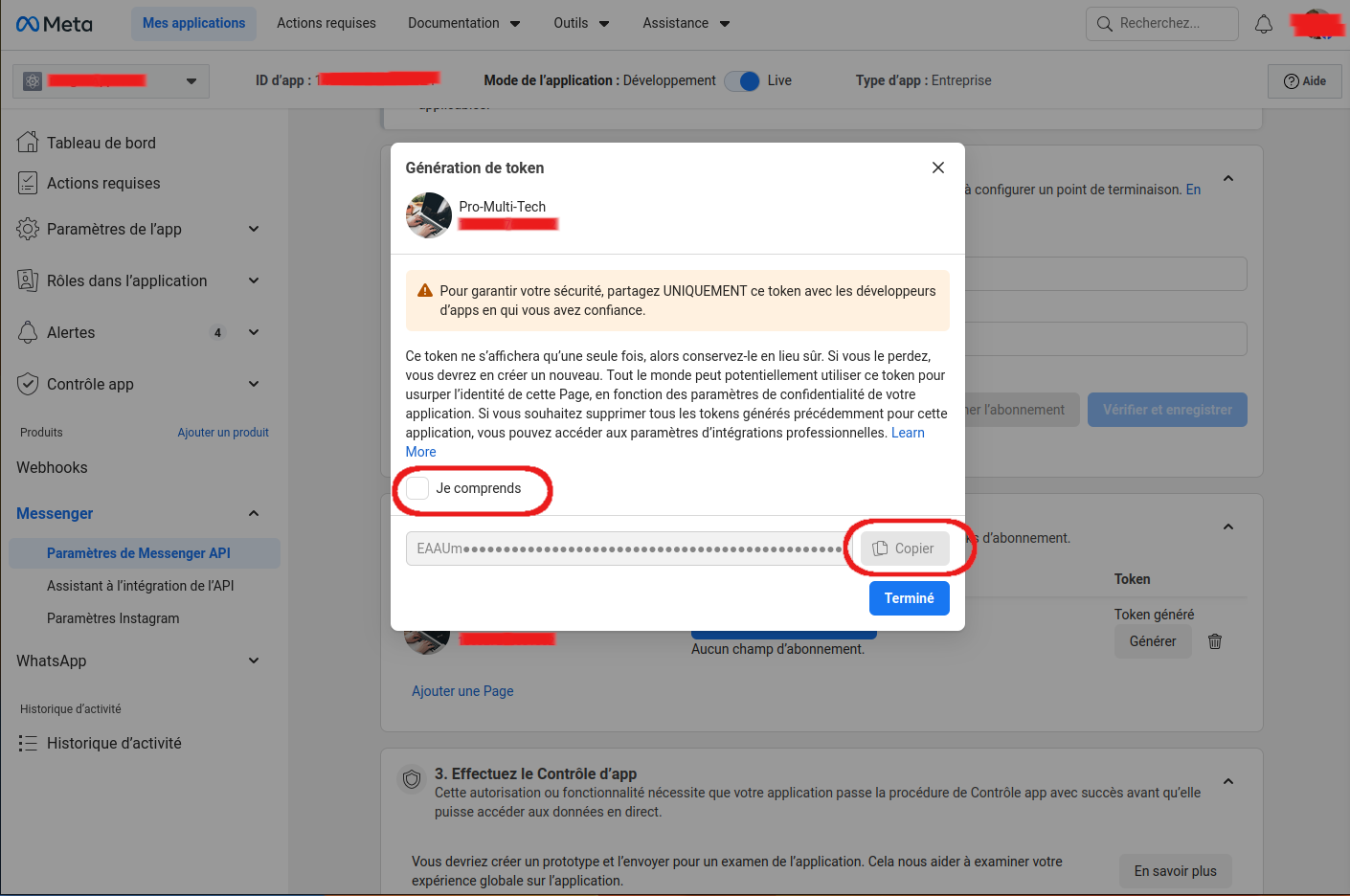Collapse the endpoint configuration panel chevron
1350x896 pixels.
click(1228, 179)
